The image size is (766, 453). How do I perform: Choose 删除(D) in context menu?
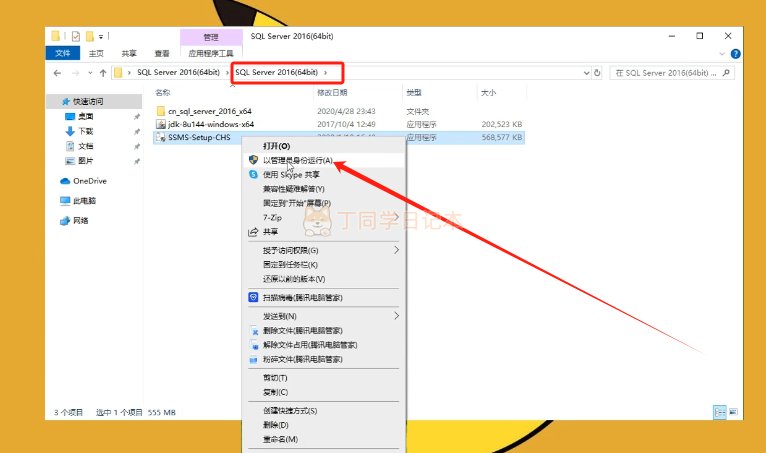pyautogui.click(x=324, y=425)
